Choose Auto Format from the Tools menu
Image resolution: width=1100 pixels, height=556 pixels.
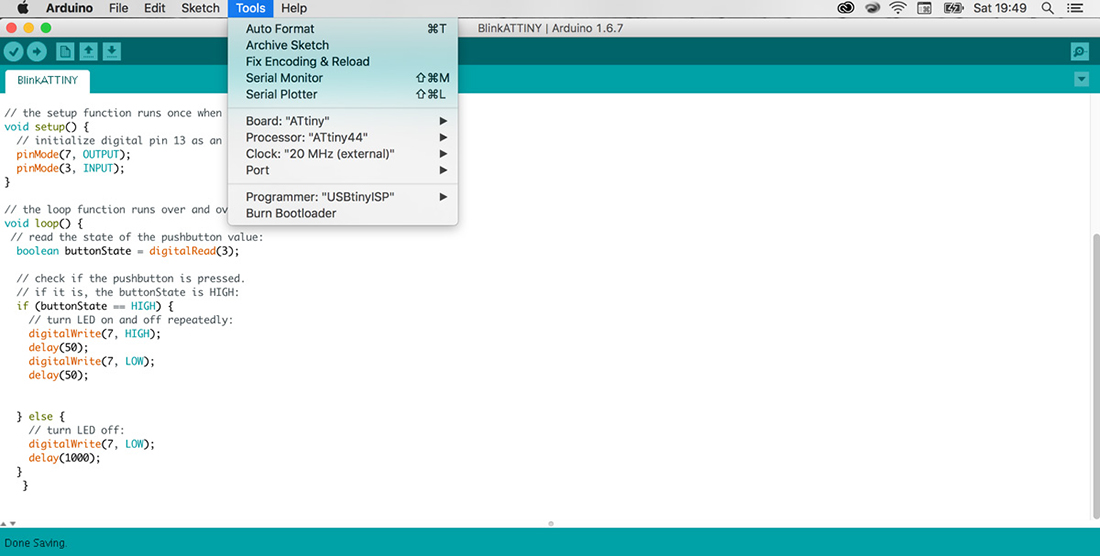coord(343,29)
